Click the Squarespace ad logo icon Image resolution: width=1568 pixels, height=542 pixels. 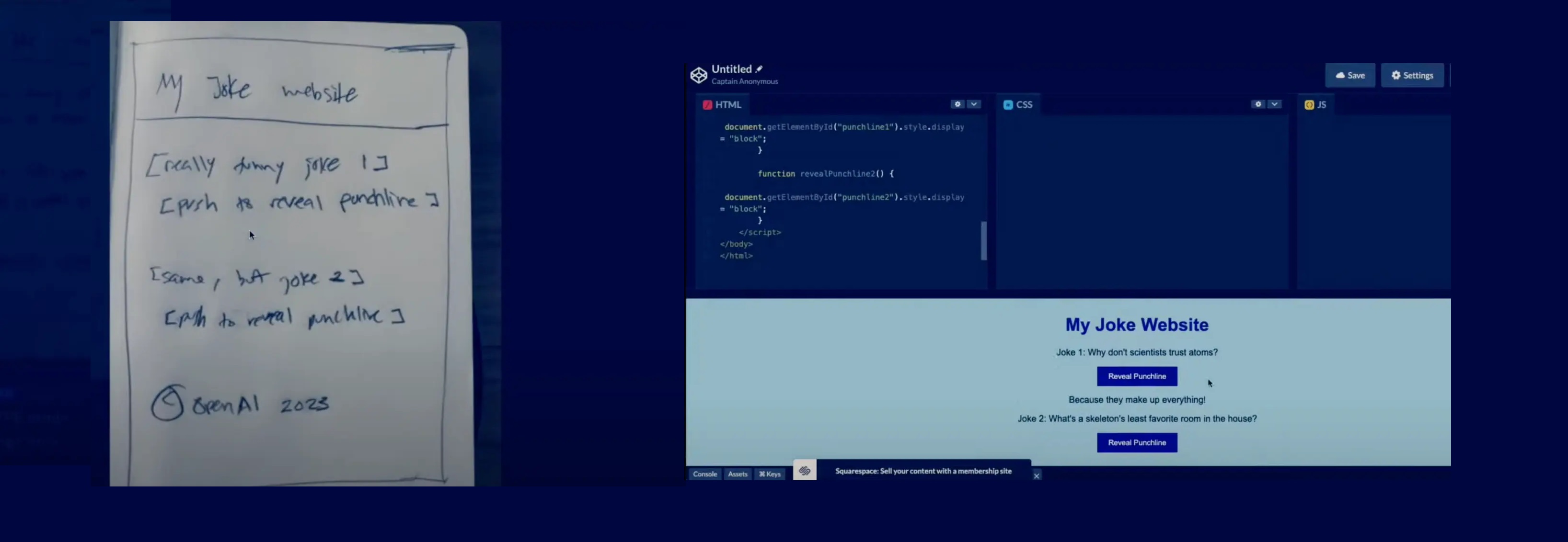click(804, 470)
